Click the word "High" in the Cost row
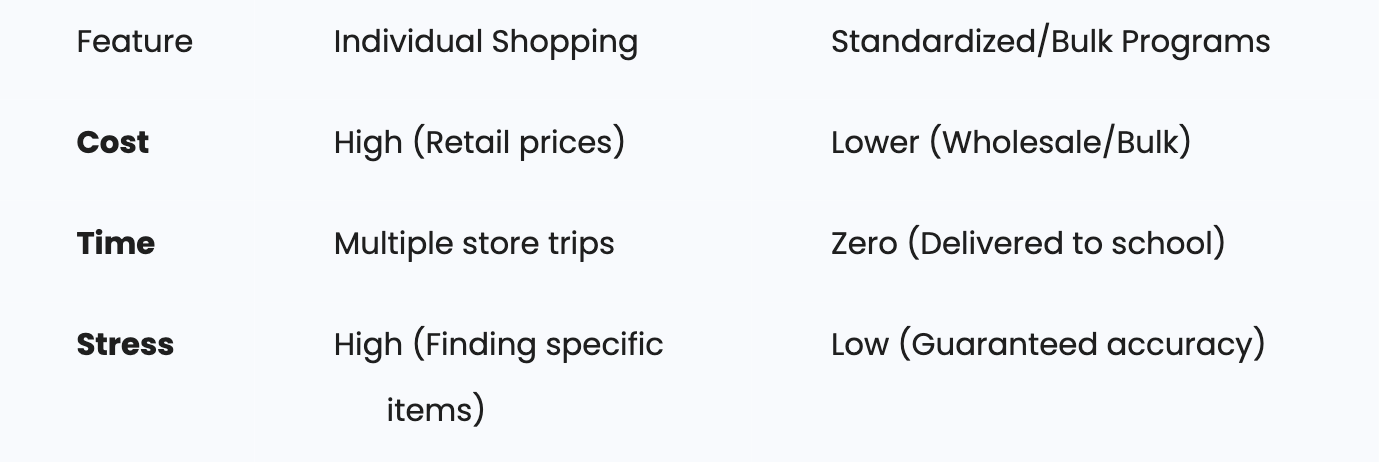Screen dimensions: 1384x462 pyautogui.click(x=366, y=142)
